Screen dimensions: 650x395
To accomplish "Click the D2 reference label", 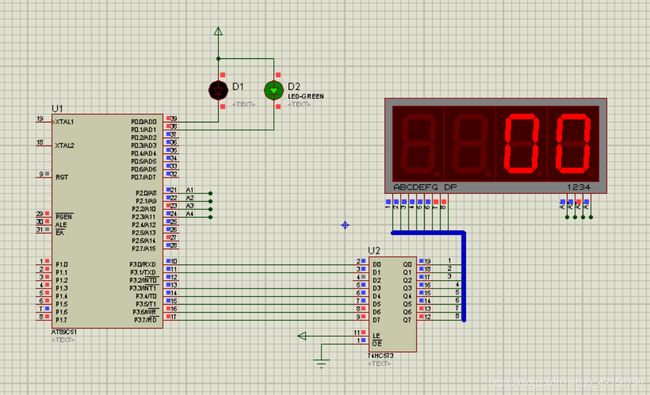I will [x=294, y=87].
